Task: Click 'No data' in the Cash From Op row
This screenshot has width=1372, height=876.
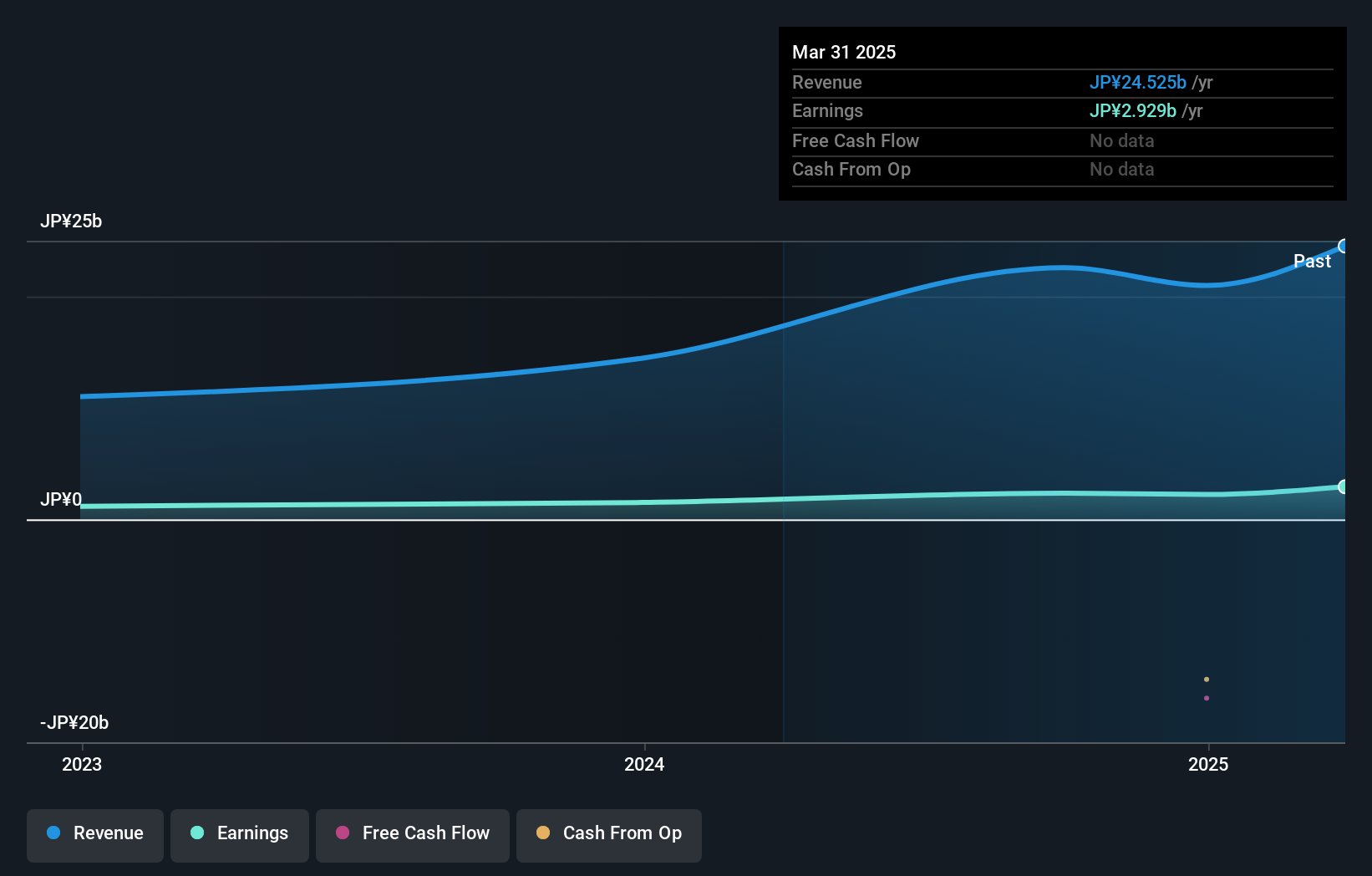Action: point(1122,169)
